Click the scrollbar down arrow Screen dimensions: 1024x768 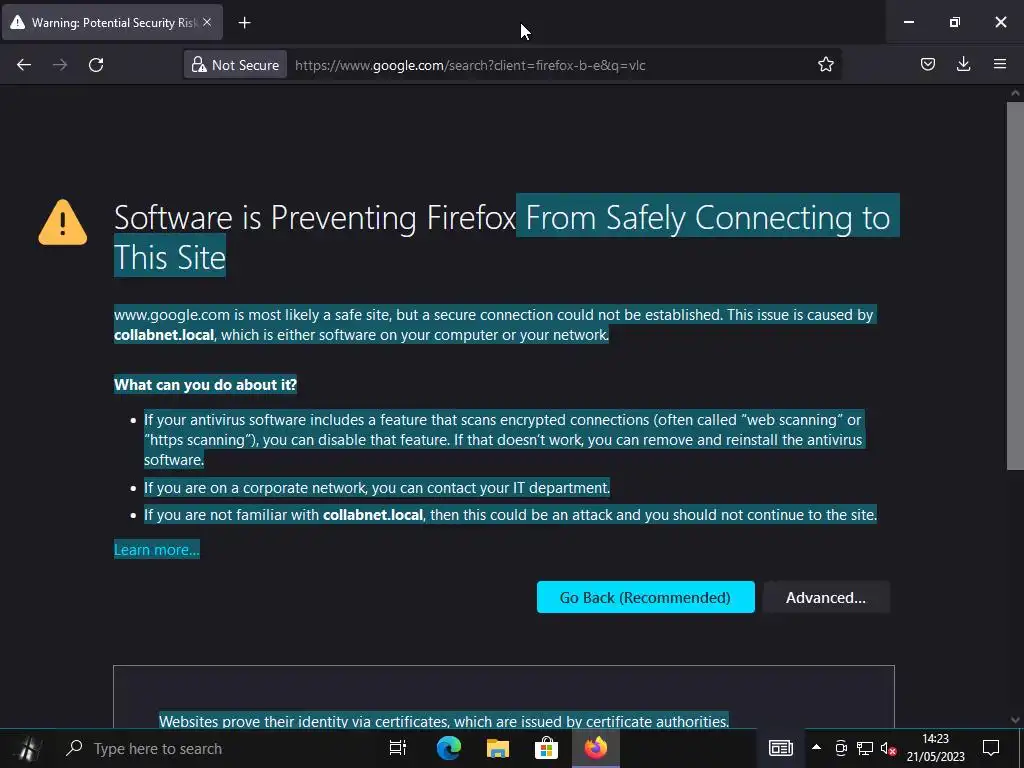(1015, 720)
